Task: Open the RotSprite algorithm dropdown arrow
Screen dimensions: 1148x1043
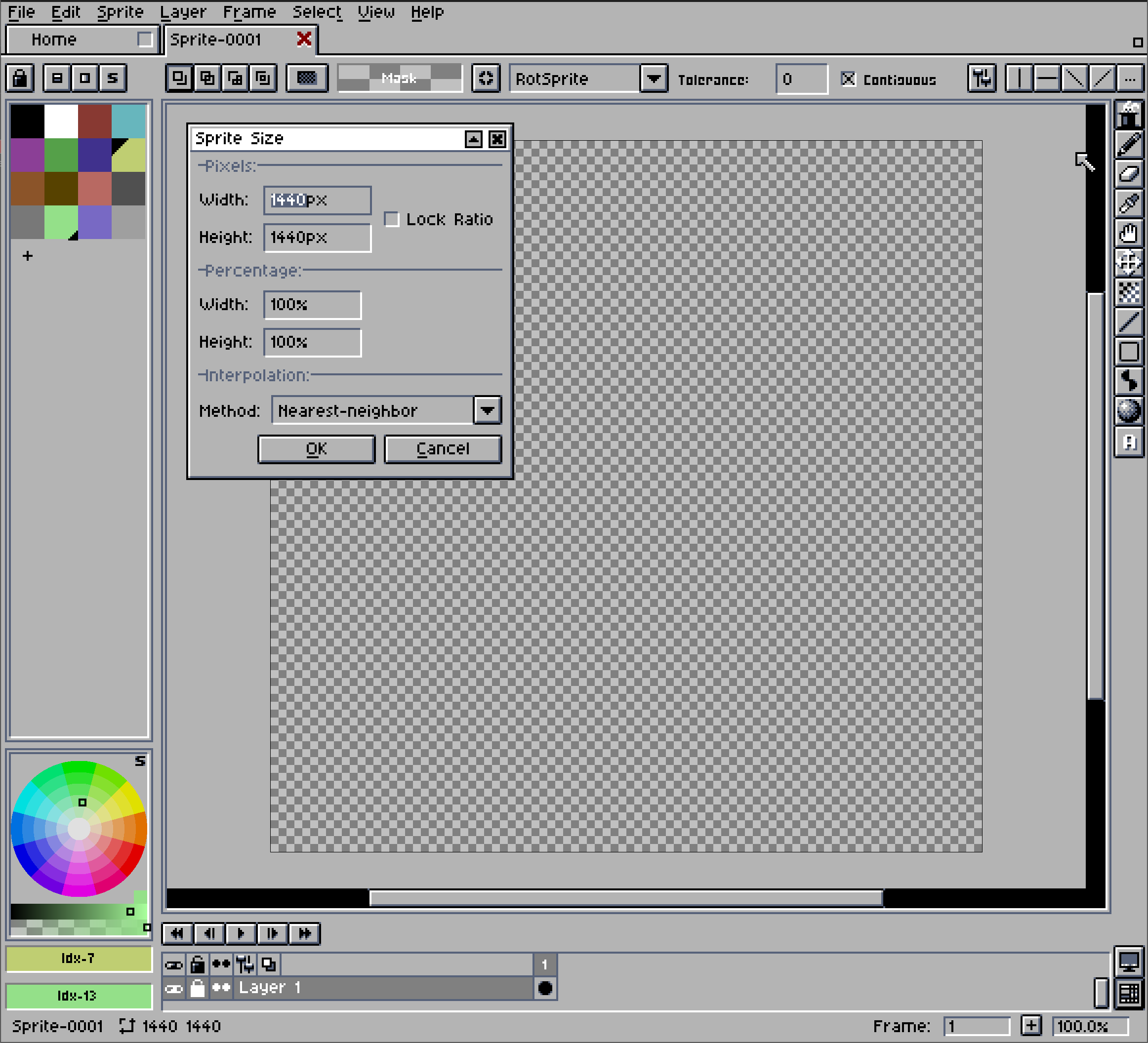Action: pyautogui.click(x=654, y=79)
